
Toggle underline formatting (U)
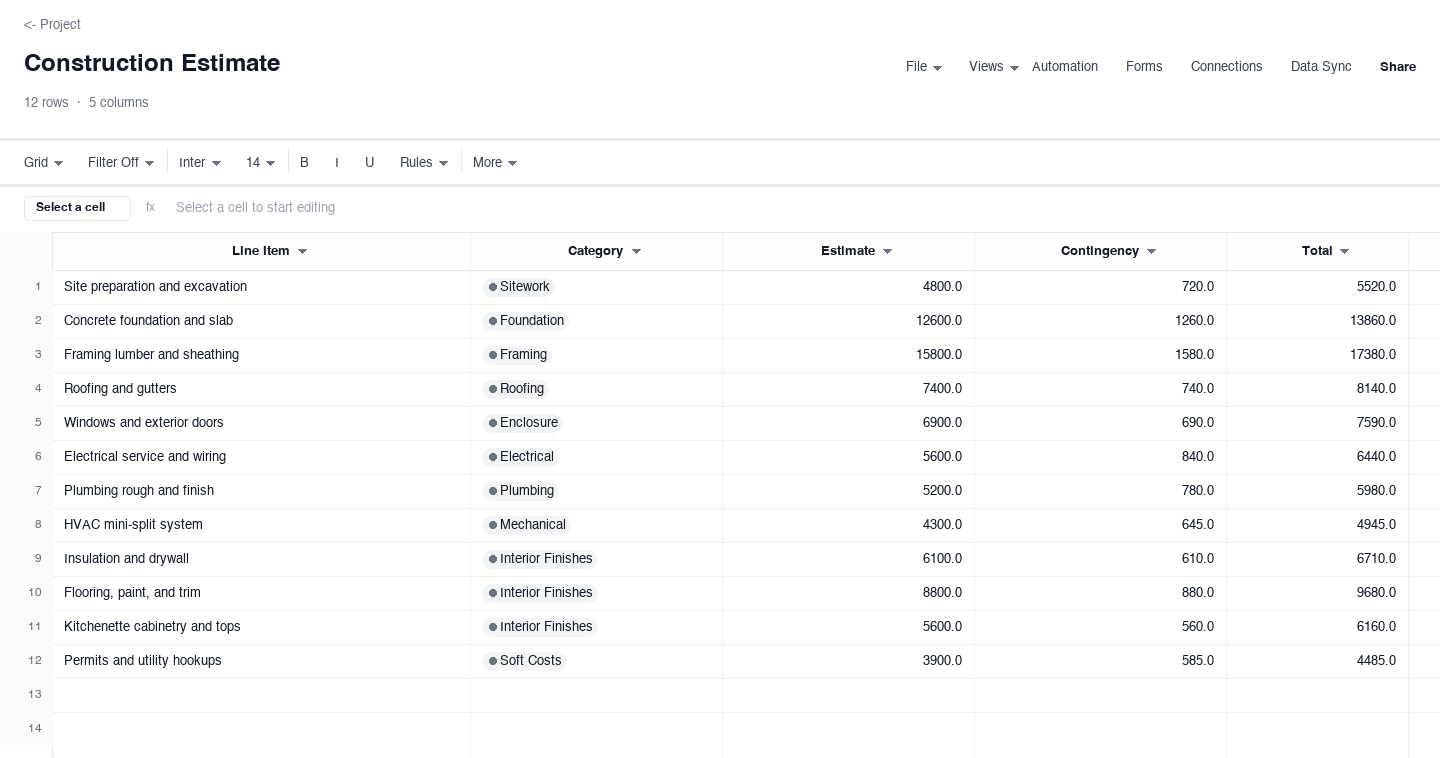(369, 162)
